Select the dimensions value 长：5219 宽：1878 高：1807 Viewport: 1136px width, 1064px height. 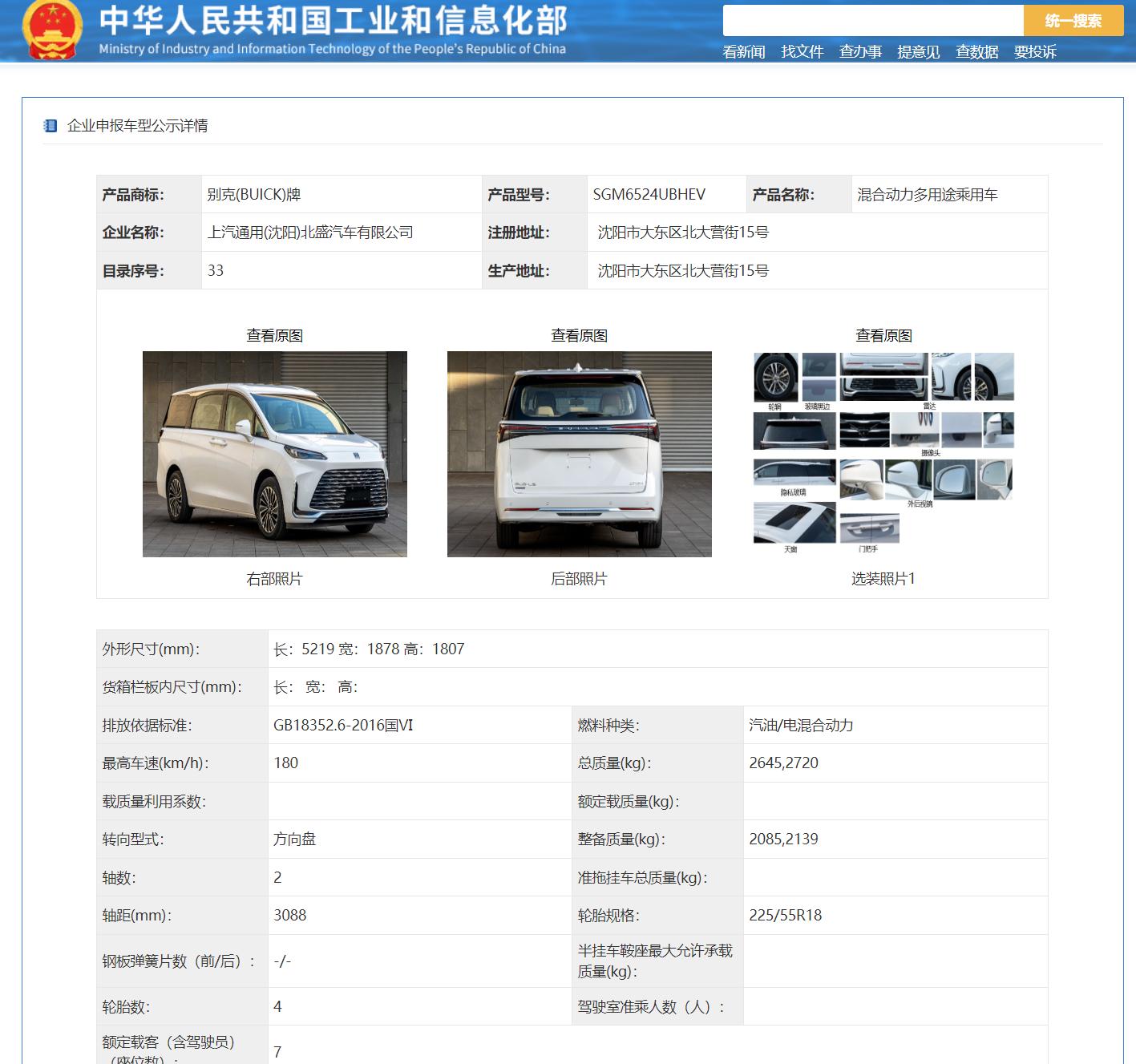pyautogui.click(x=369, y=649)
